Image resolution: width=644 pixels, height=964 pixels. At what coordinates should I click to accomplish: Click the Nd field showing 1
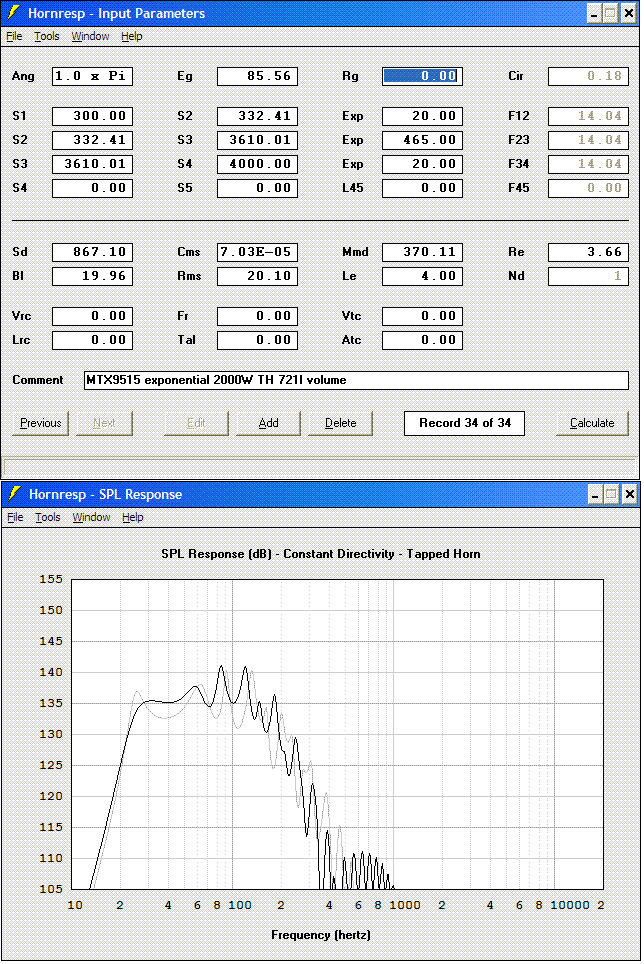(588, 276)
